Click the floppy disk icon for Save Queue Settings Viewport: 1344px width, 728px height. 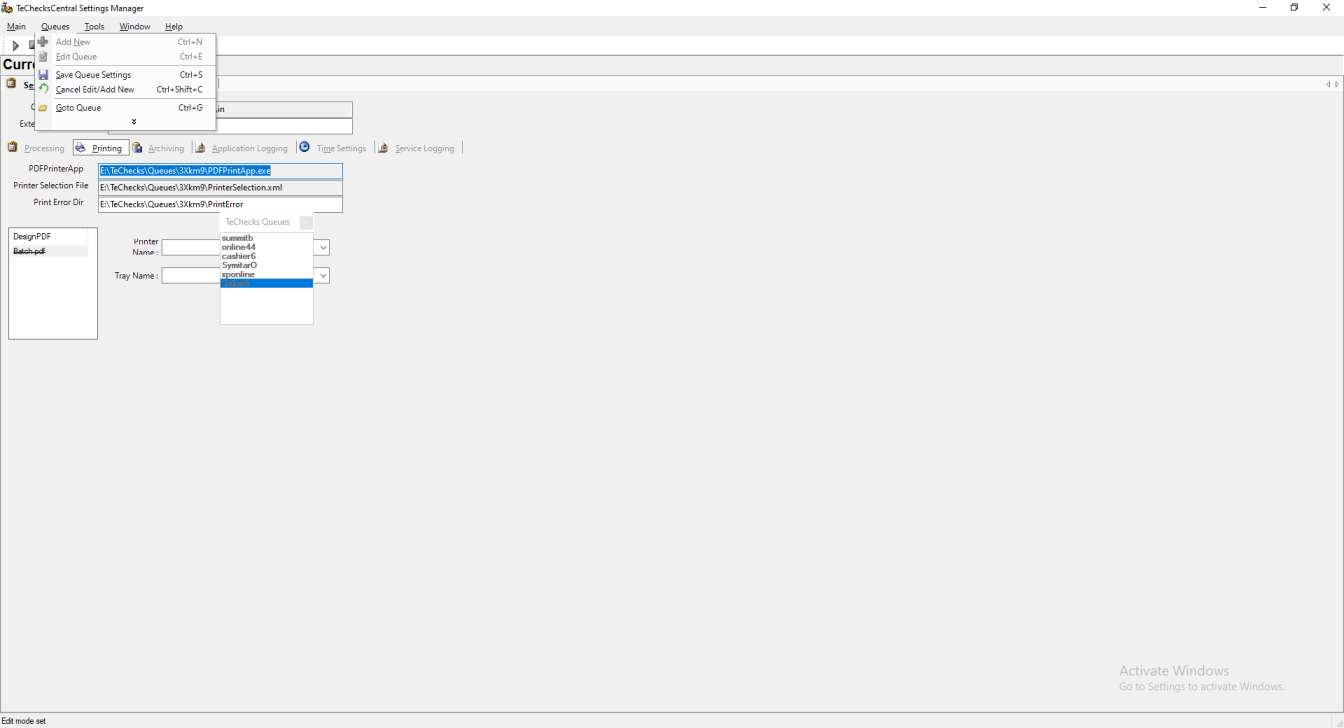[43, 75]
